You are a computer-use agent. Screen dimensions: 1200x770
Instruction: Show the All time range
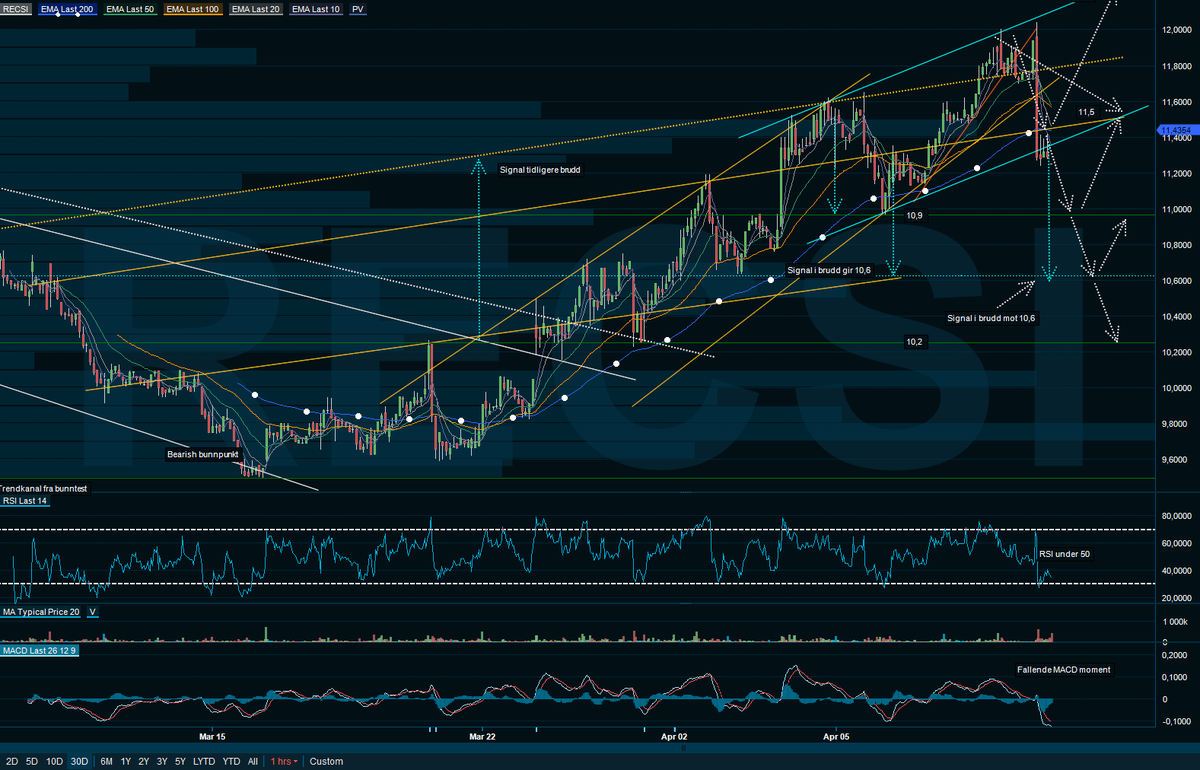tap(253, 761)
